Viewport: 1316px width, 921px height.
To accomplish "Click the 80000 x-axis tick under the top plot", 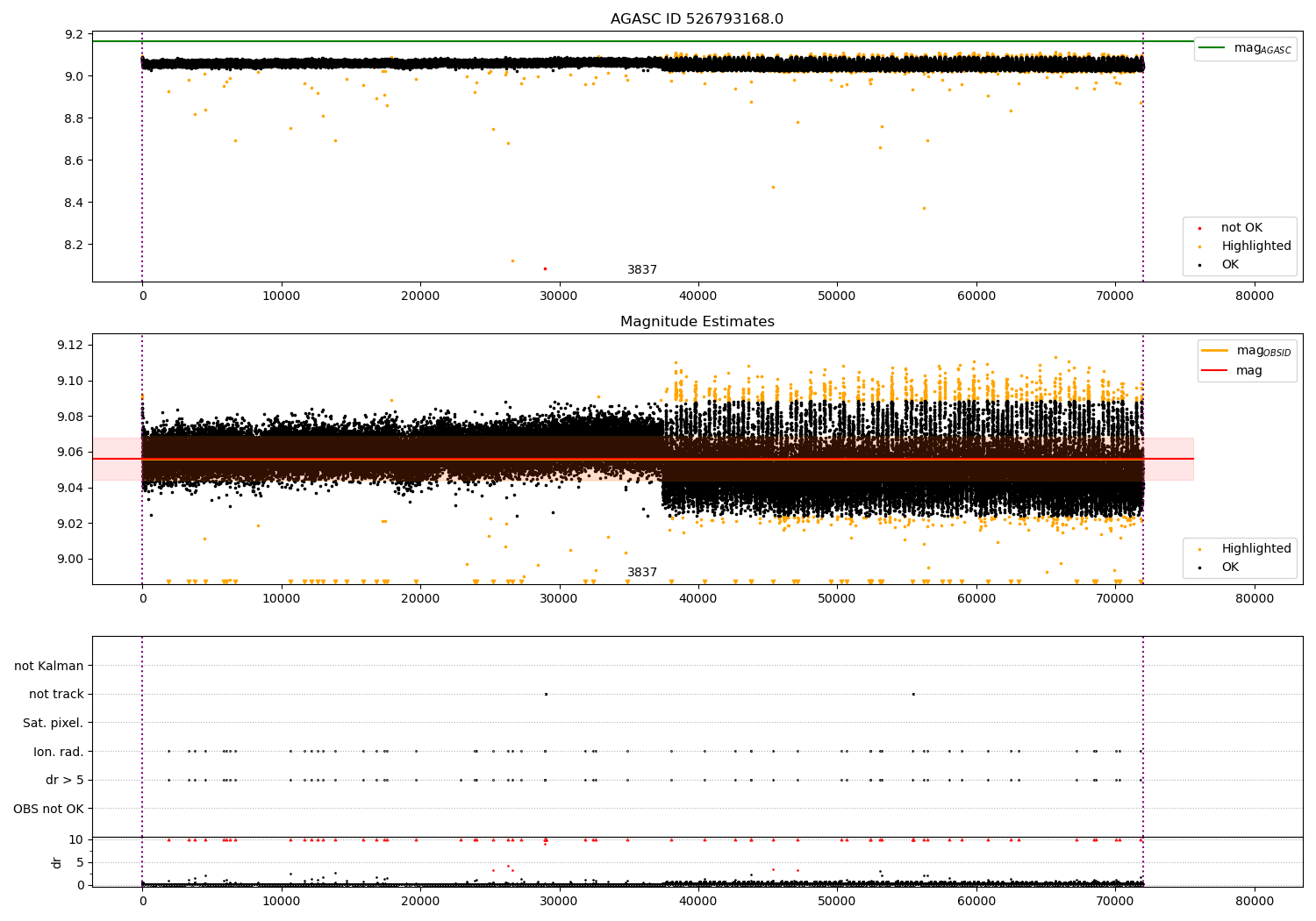I will pyautogui.click(x=1254, y=296).
